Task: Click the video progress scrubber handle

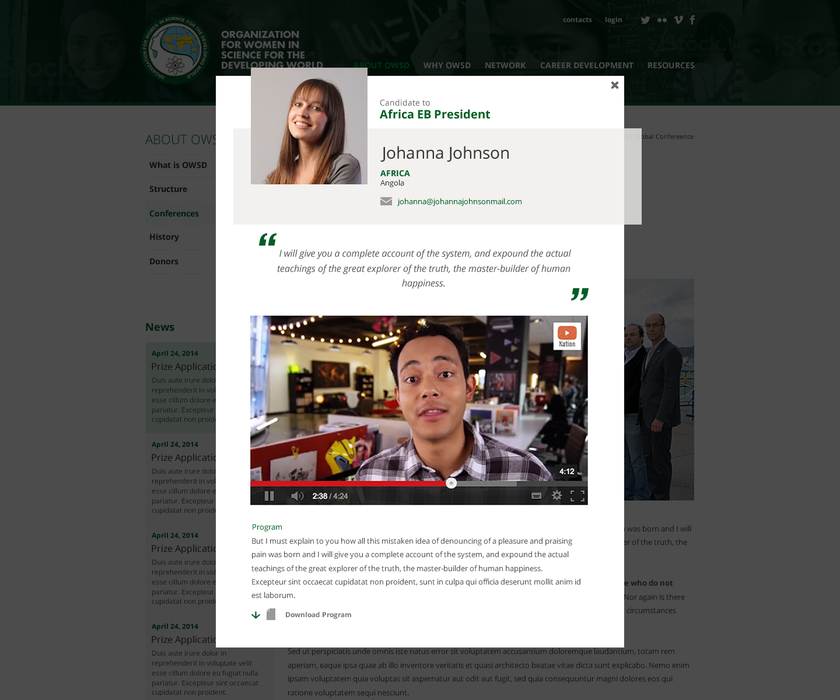Action: (x=451, y=483)
